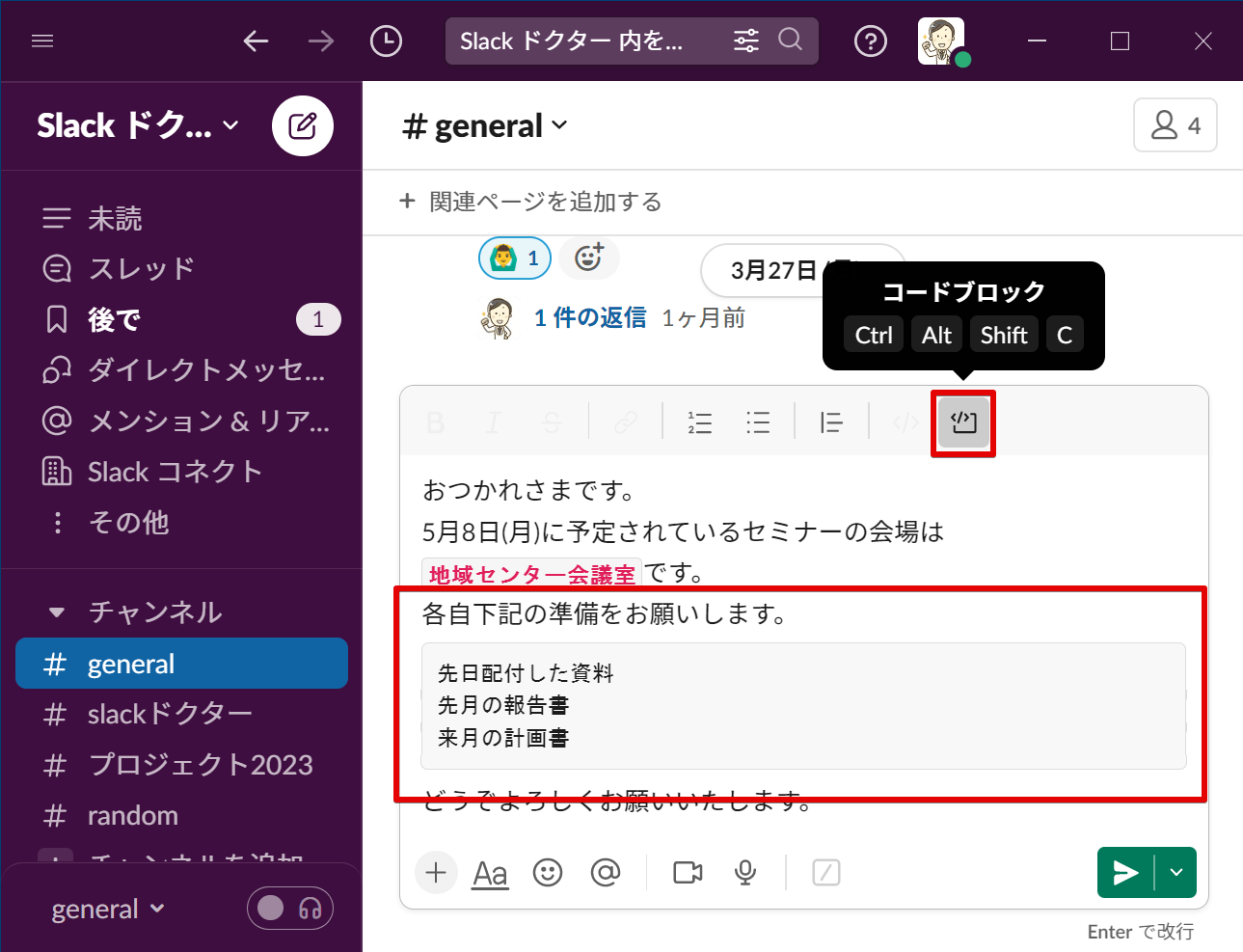The height and width of the screenshot is (952, 1243).
Task: Toggle strikethrough formatting
Action: pyautogui.click(x=552, y=422)
